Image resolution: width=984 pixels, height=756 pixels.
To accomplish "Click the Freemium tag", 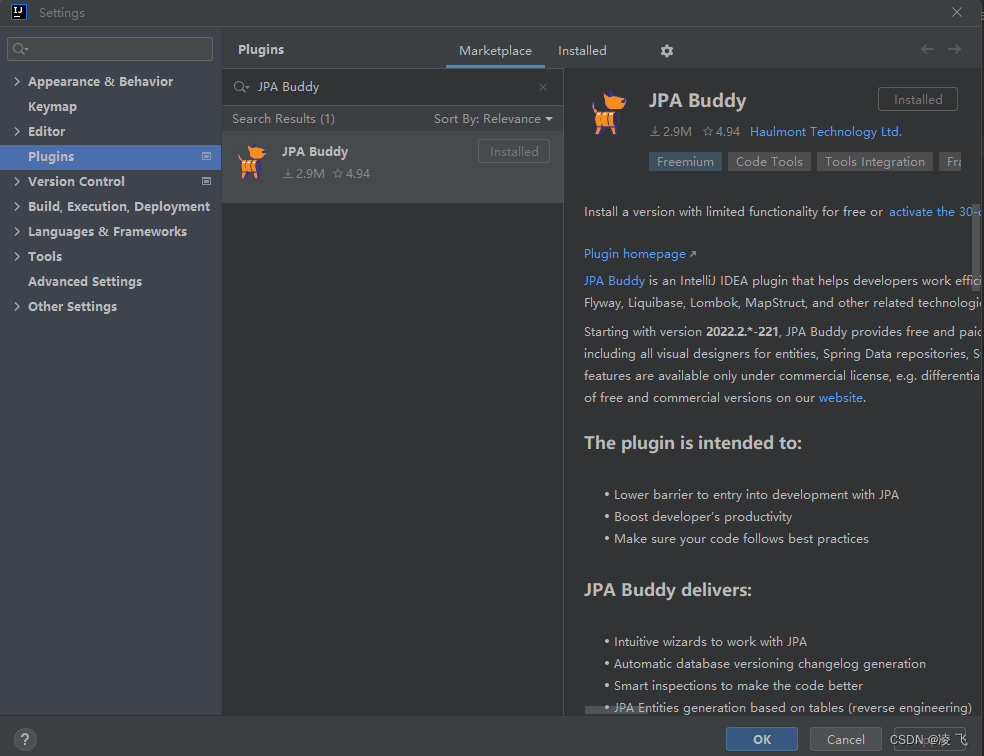I will click(685, 162).
